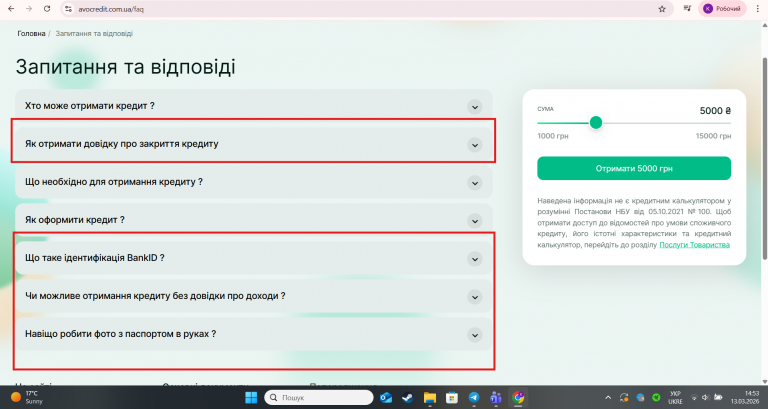
Task: Click the battery tray icon
Action: [718, 397]
